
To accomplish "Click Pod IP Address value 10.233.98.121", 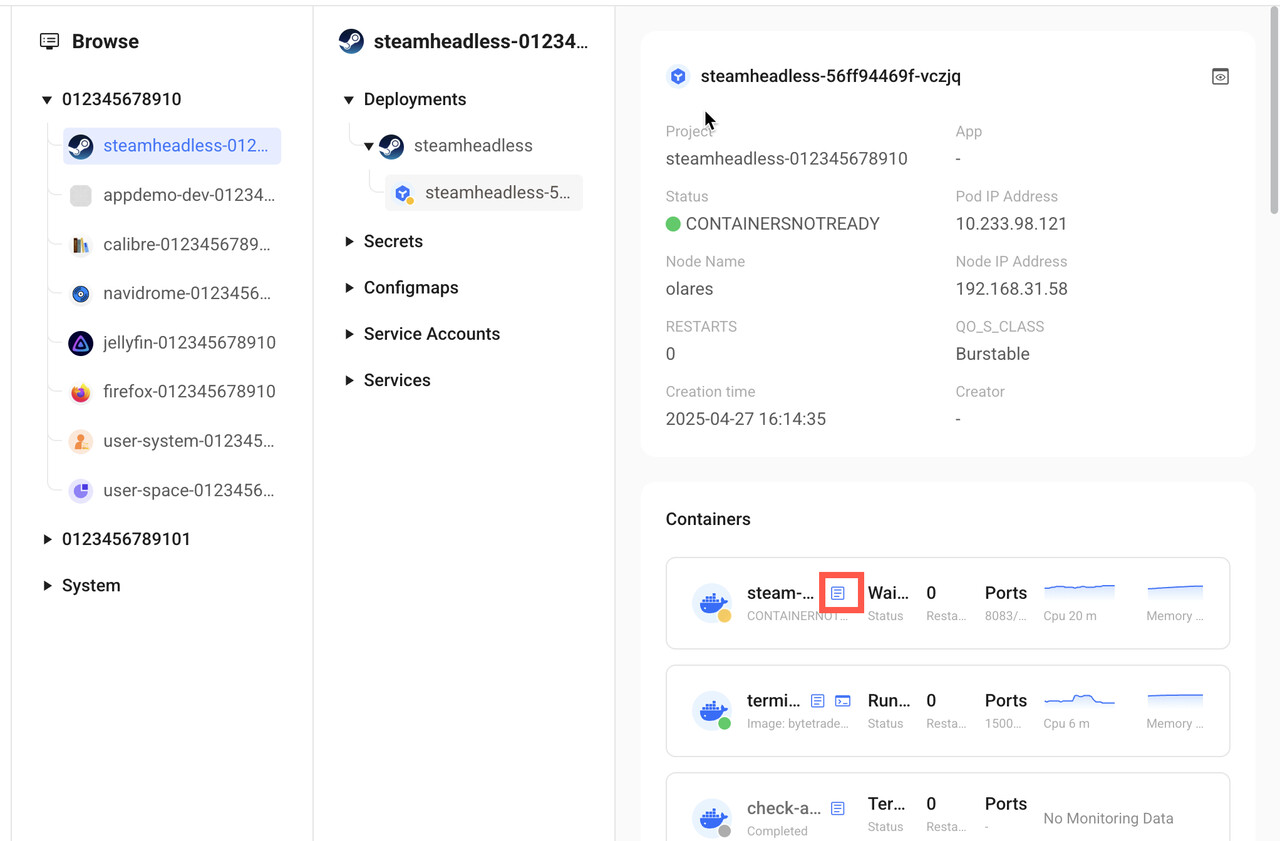I will click(1011, 224).
